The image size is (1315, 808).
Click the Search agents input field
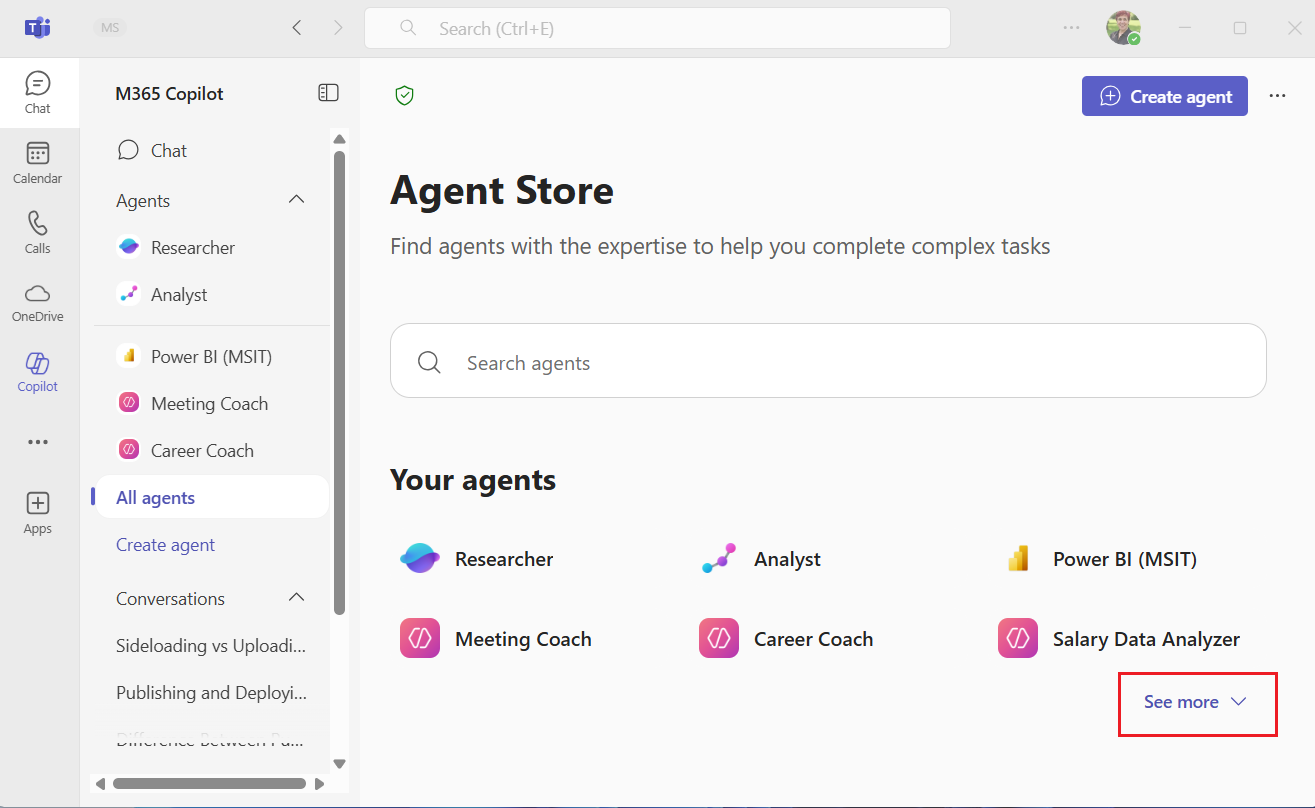tap(828, 361)
